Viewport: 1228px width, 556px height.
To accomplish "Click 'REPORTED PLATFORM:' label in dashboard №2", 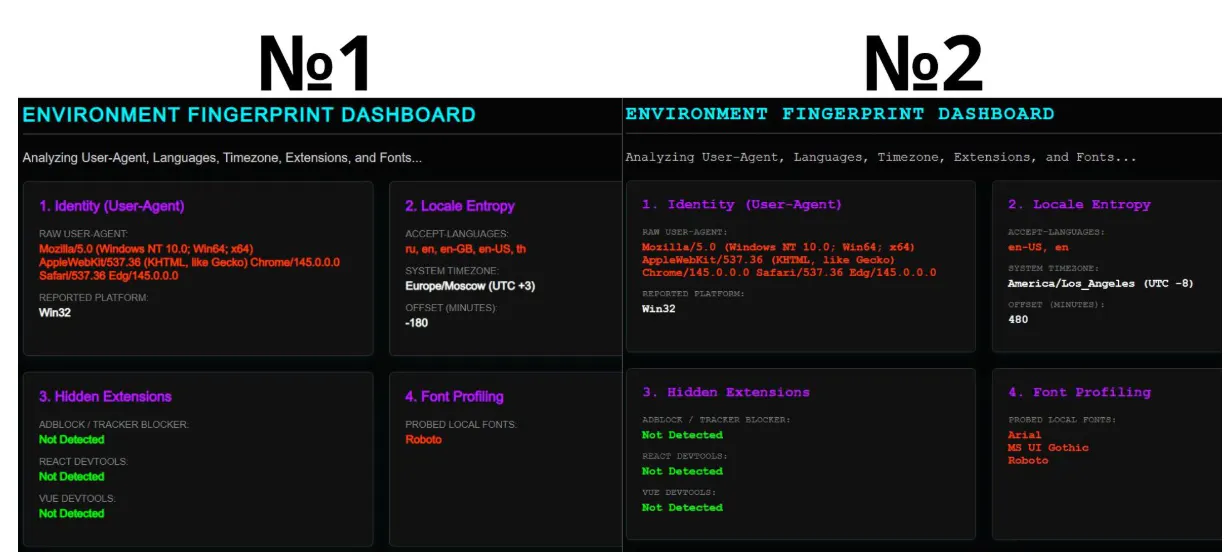I will click(693, 294).
